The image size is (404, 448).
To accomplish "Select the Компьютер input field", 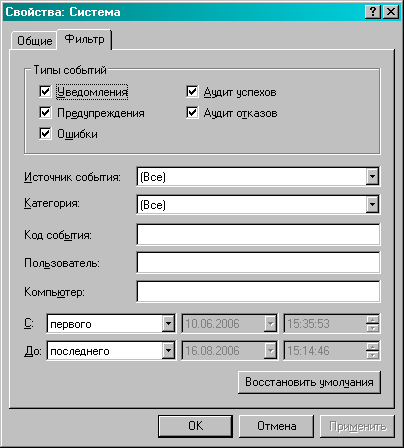I will (258, 291).
